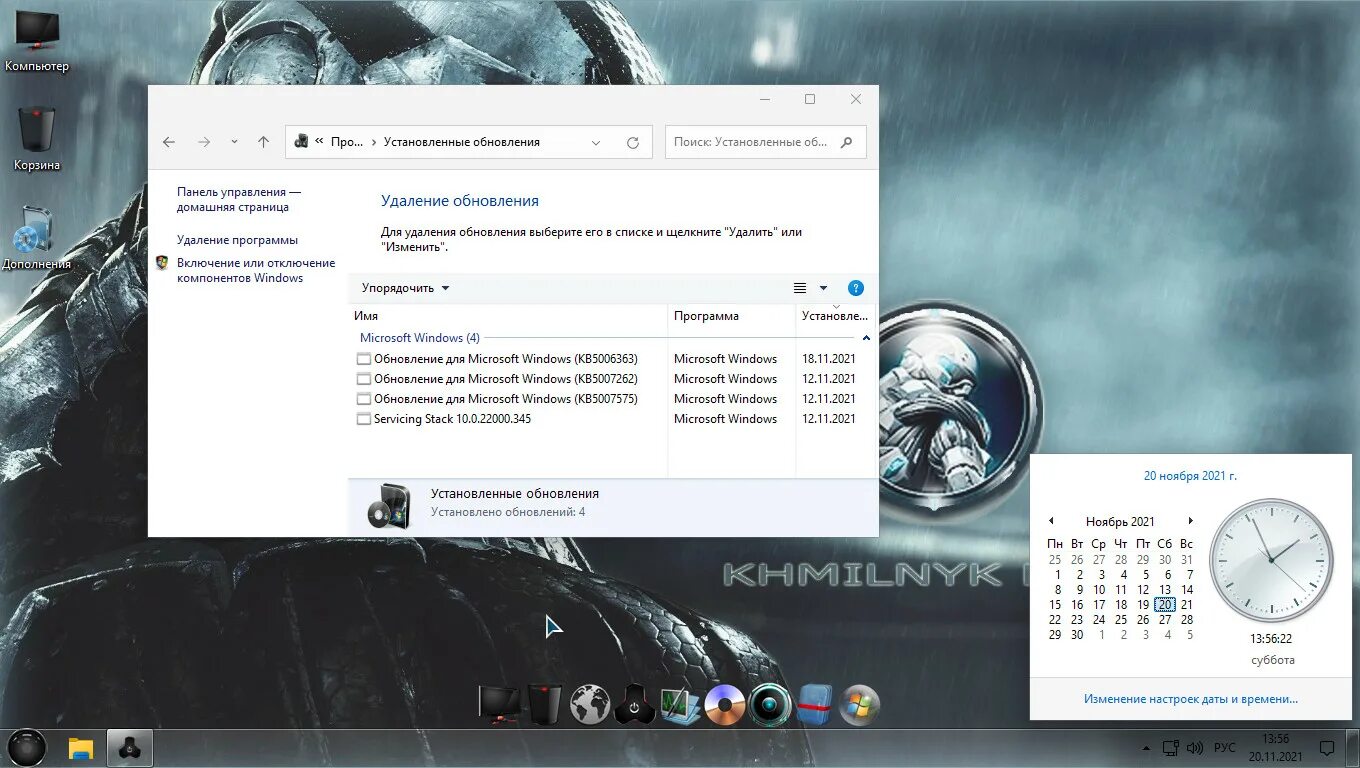The width and height of the screenshot is (1360, 768).
Task: Click the active Control Panel taskbar button
Action: pyautogui.click(x=129, y=748)
